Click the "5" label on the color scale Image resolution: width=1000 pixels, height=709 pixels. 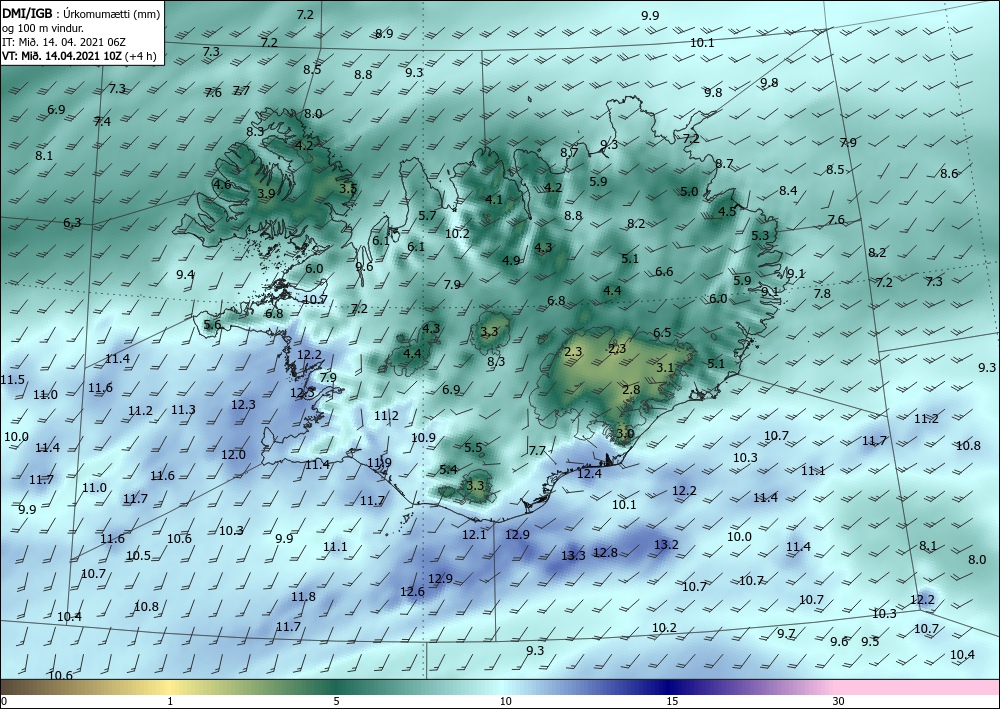pyautogui.click(x=336, y=701)
